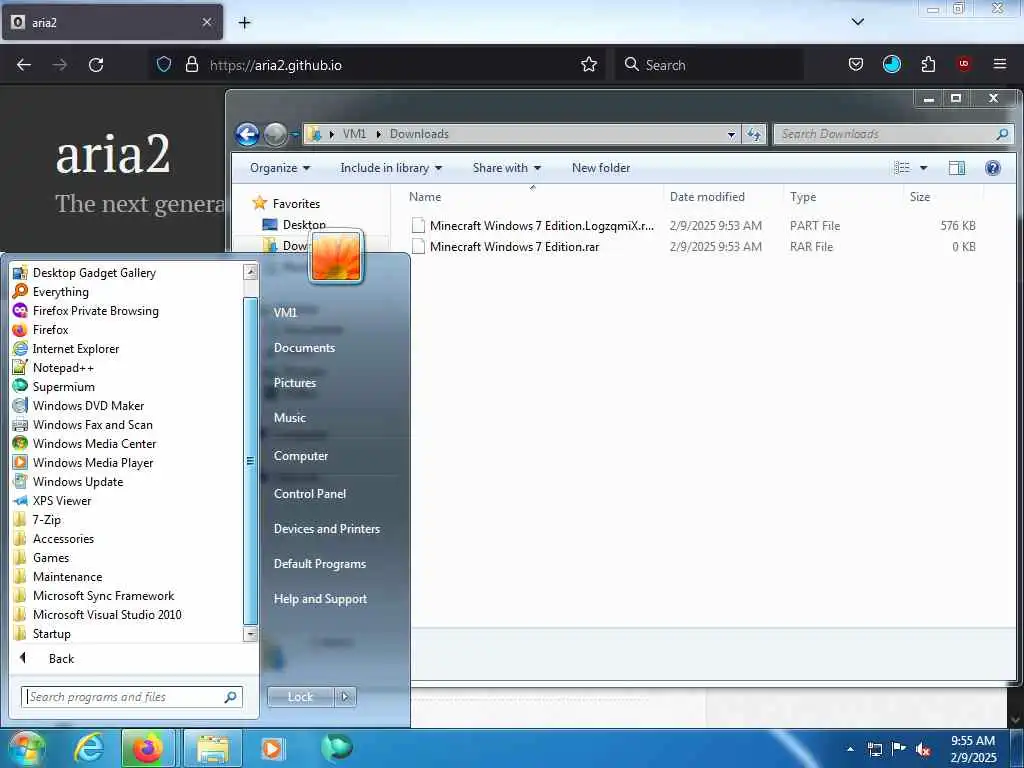The image size is (1024, 768).
Task: Open shutdown options arrow beside Lock
Action: click(345, 697)
